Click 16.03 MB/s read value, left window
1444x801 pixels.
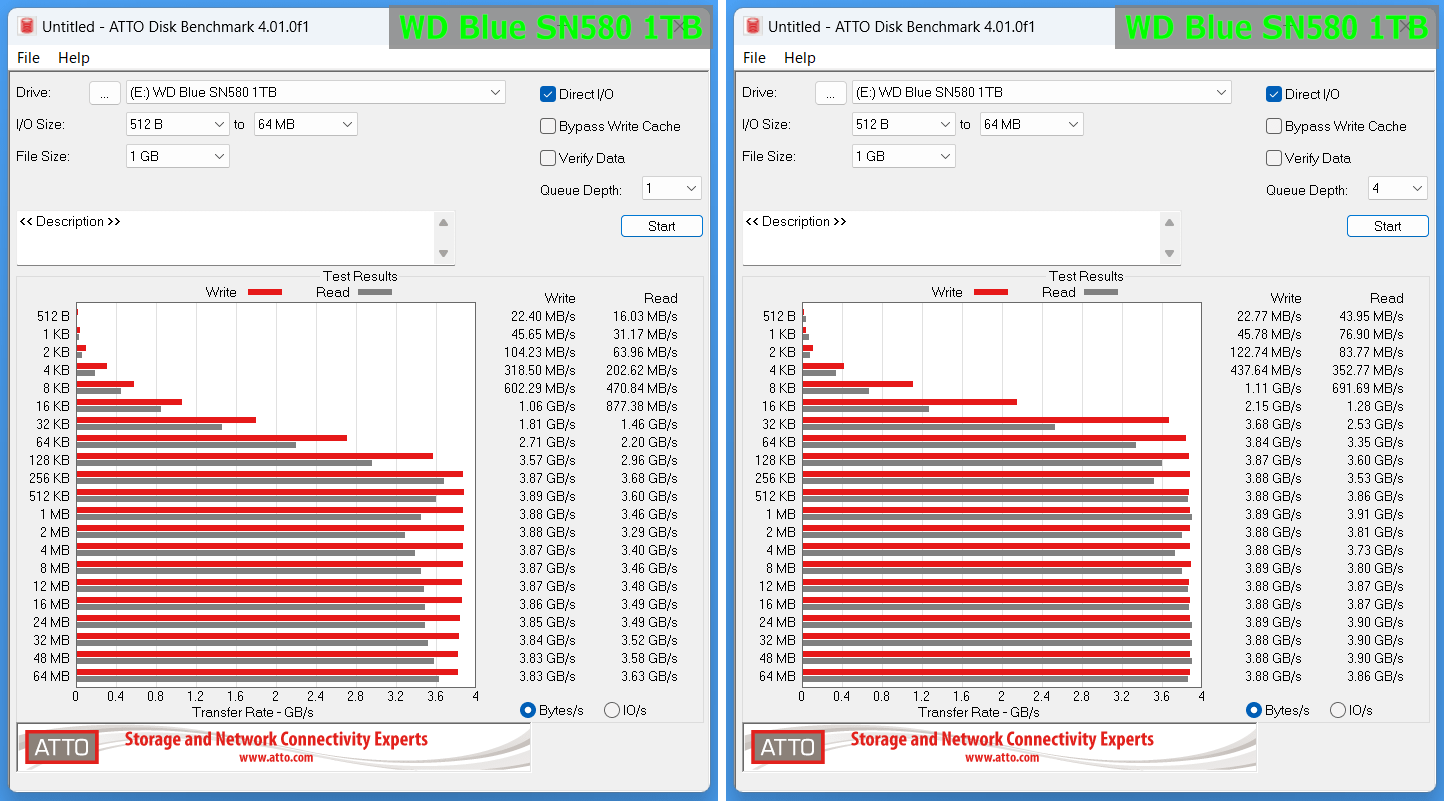pos(645,316)
